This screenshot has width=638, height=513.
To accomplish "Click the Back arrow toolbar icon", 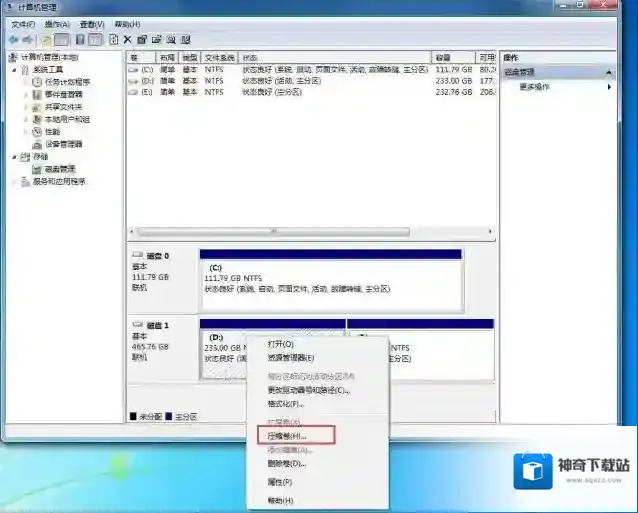I will [13, 39].
